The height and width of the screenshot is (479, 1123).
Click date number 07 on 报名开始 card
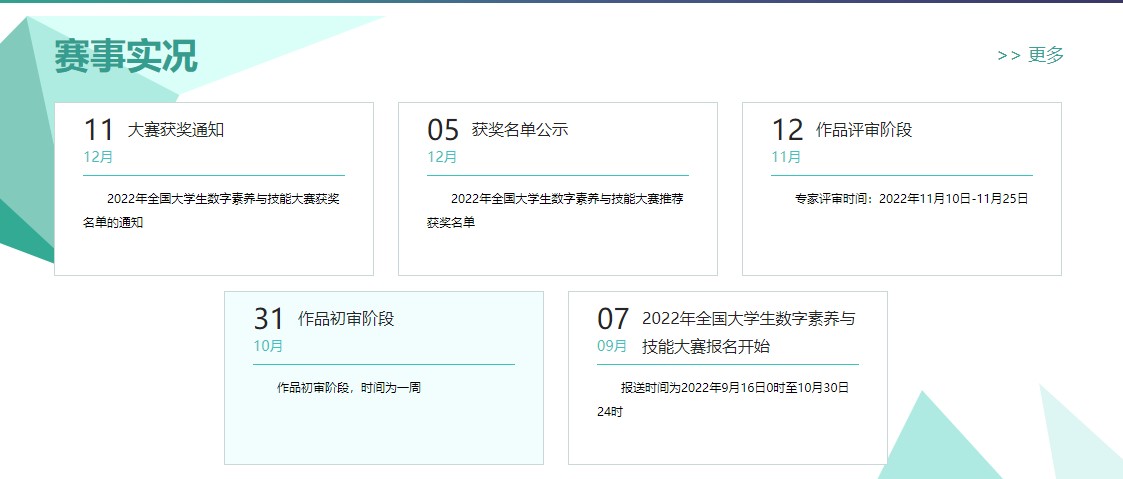coord(613,319)
